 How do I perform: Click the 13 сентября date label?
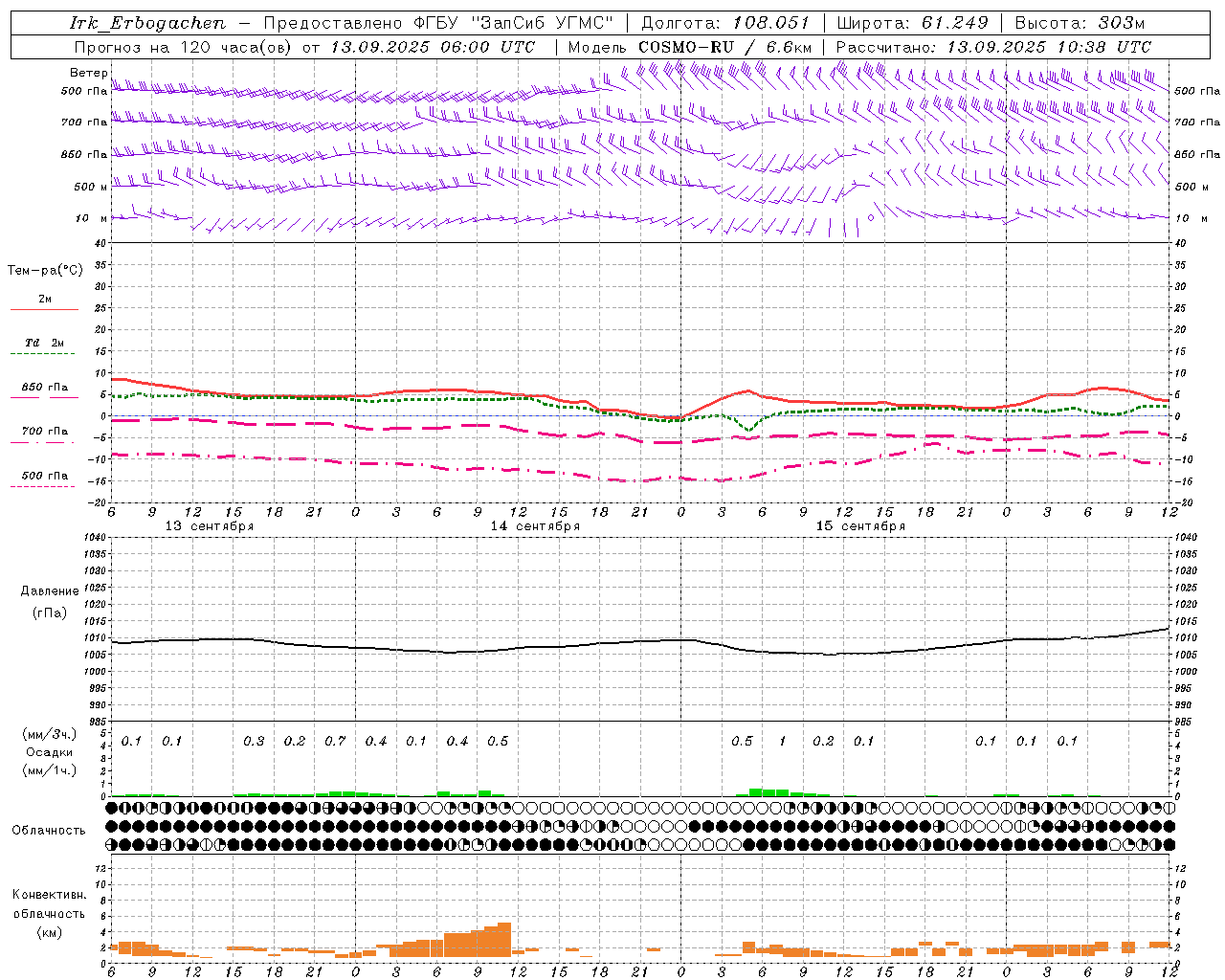(209, 526)
